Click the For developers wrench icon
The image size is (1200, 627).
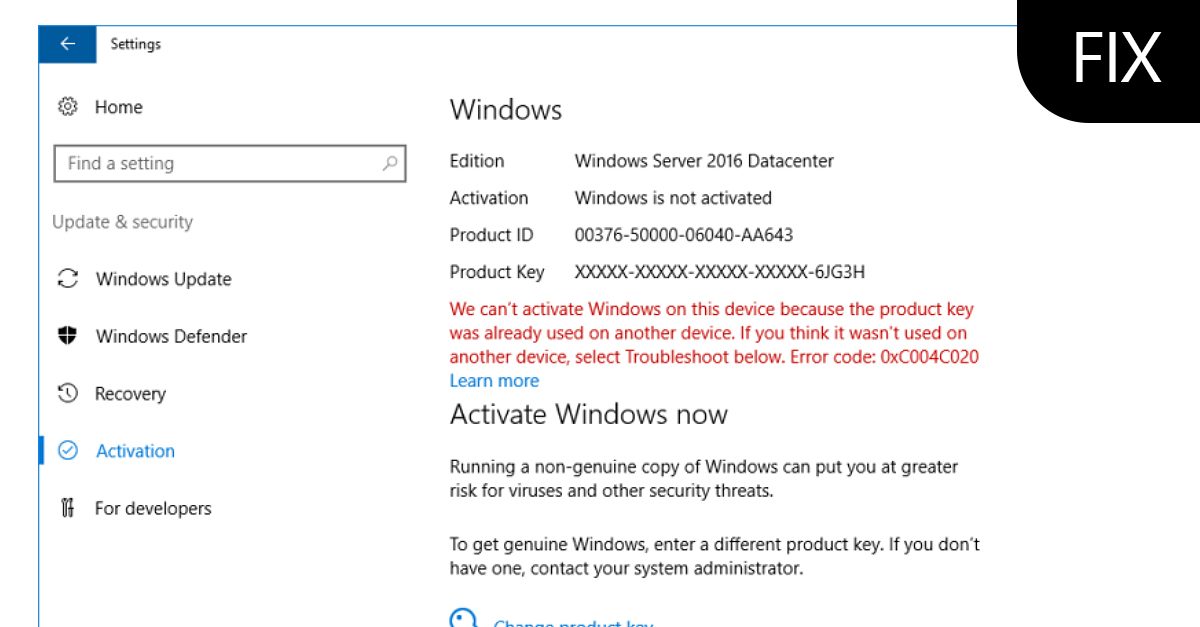(67, 508)
